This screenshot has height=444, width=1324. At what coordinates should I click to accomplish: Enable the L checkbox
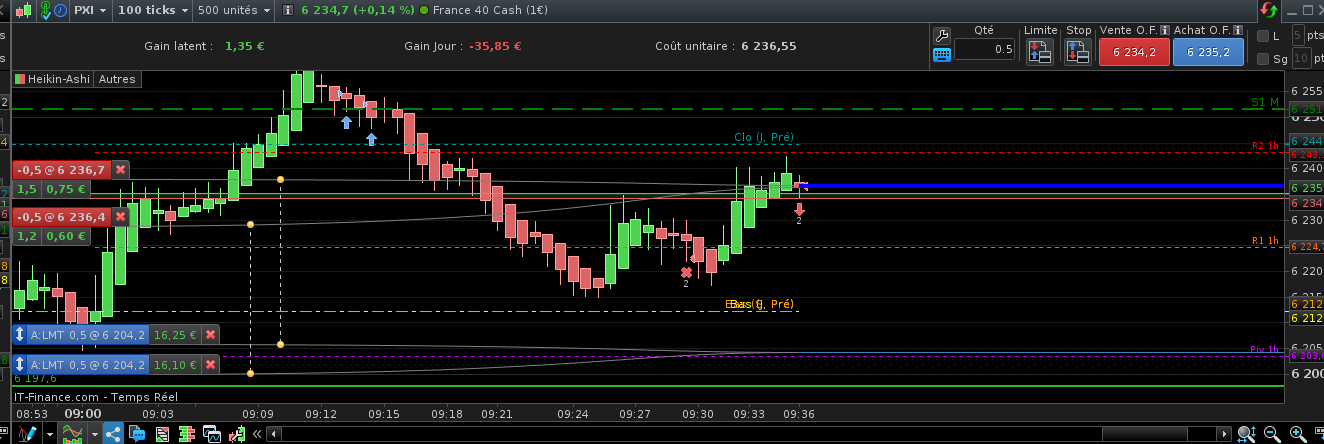pyautogui.click(x=1264, y=36)
